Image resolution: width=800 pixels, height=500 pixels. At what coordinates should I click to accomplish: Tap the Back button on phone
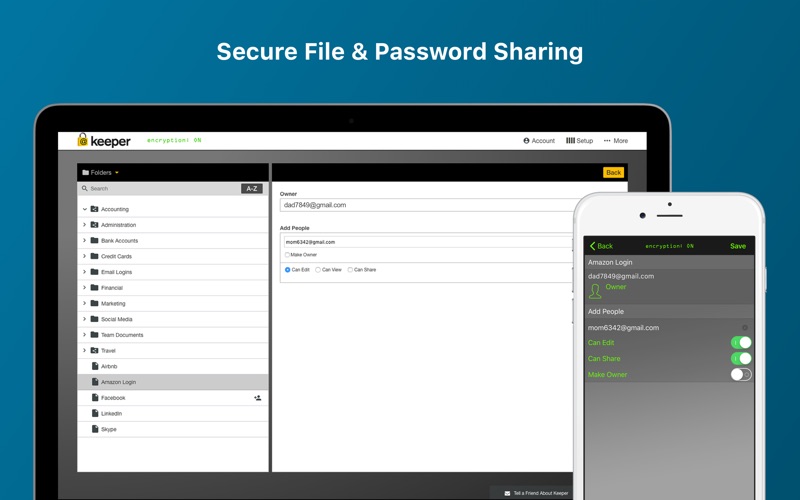pyautogui.click(x=601, y=246)
